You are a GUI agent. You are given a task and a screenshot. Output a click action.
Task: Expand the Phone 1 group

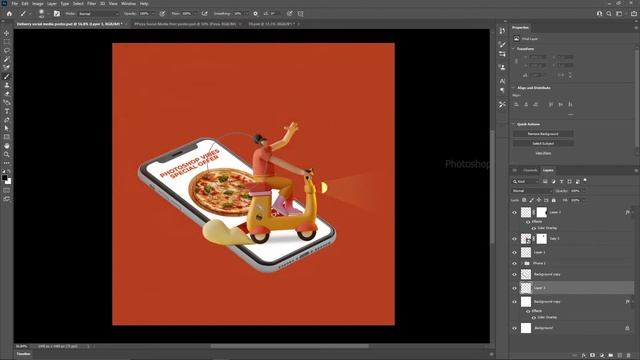[522, 264]
